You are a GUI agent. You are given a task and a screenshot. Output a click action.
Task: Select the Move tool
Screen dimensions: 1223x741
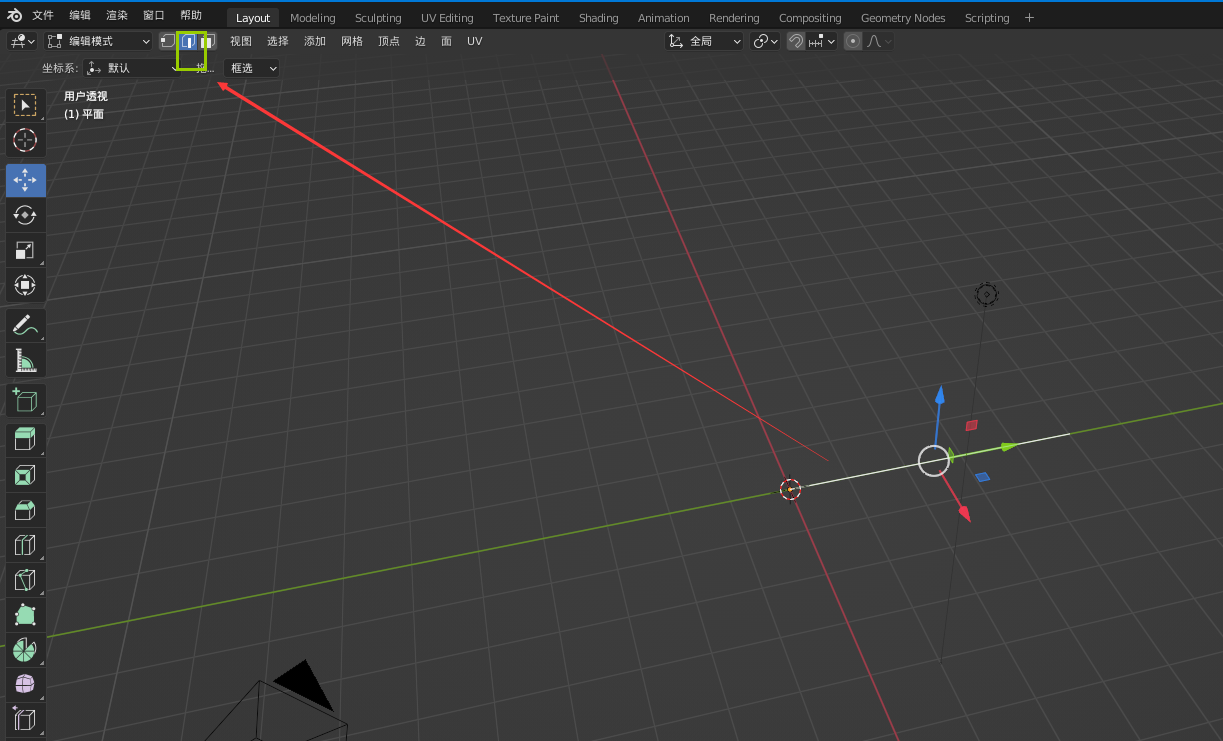pyautogui.click(x=25, y=180)
